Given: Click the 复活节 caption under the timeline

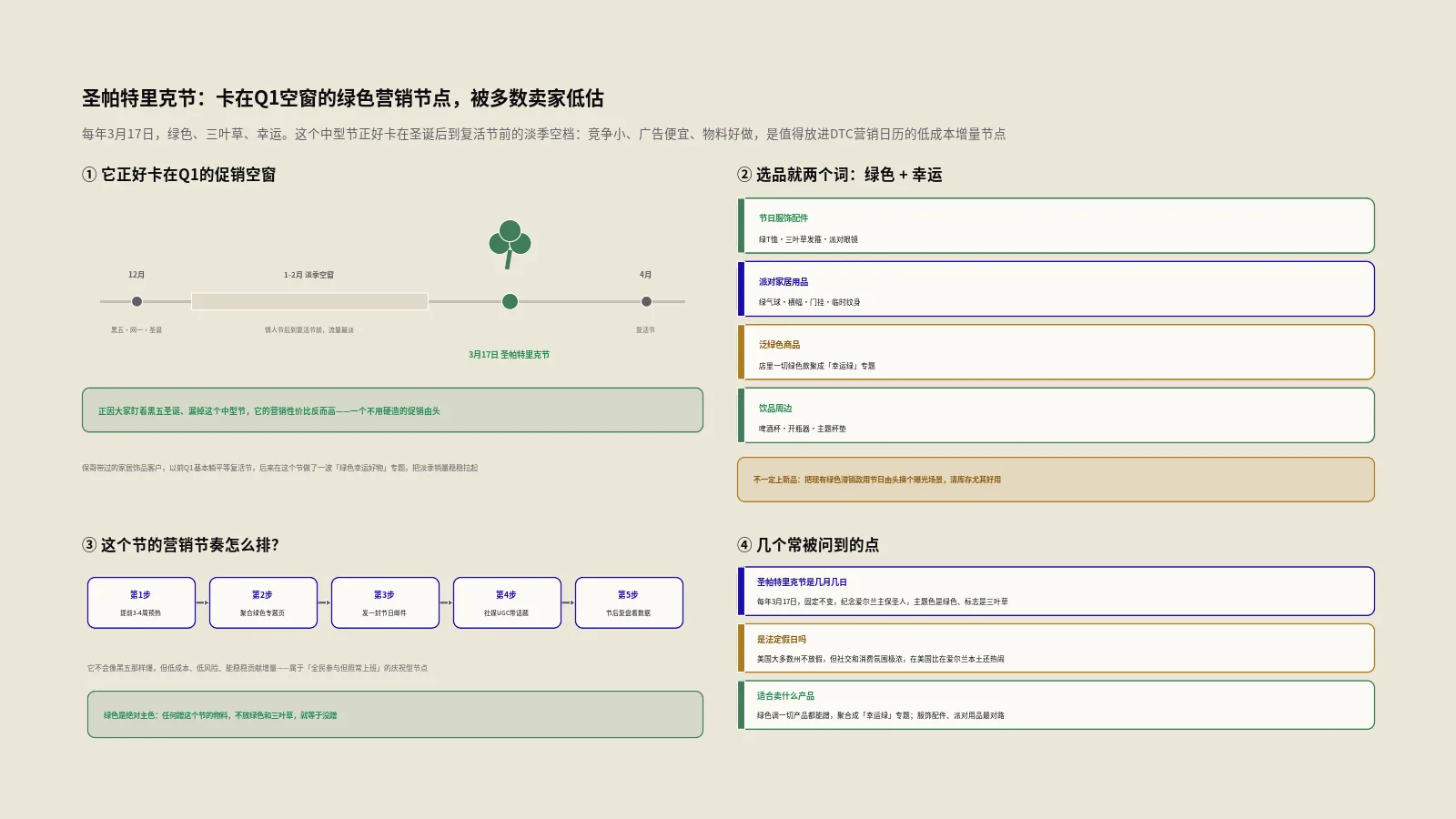Looking at the screenshot, I should click(x=645, y=330).
